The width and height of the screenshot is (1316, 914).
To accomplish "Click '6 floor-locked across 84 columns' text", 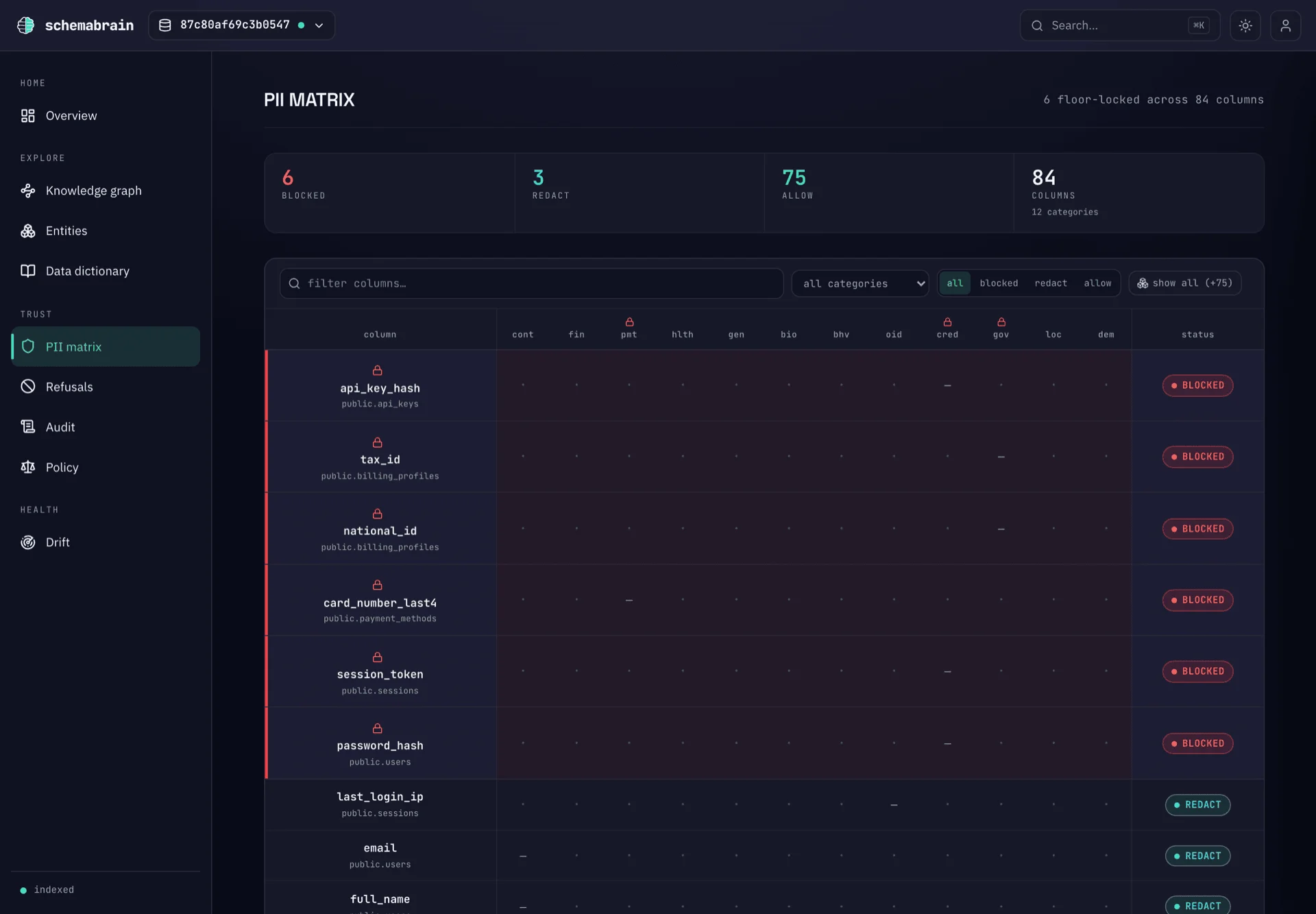I will click(1154, 99).
